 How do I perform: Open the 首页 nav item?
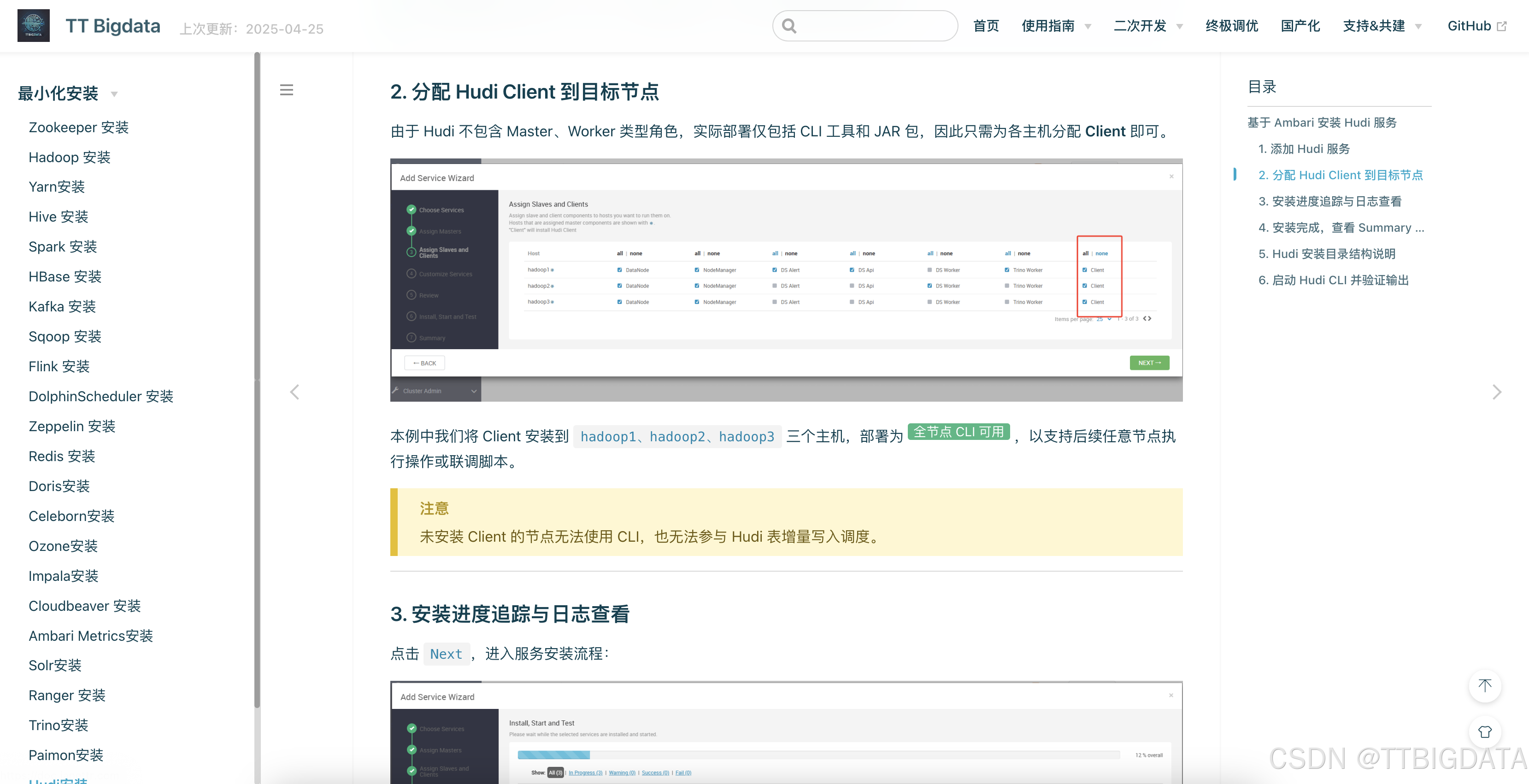pos(986,26)
